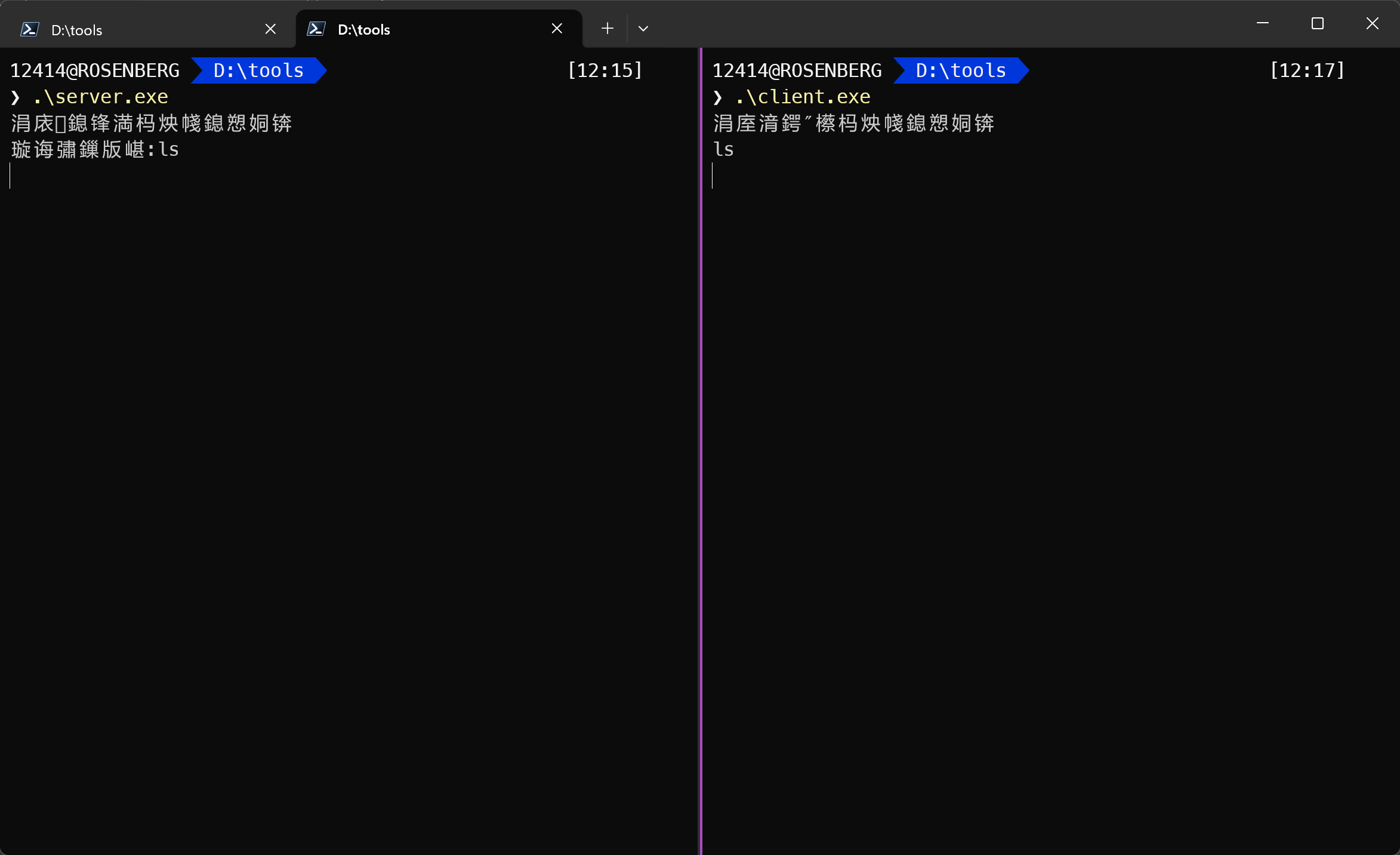The width and height of the screenshot is (1400, 855).
Task: Click the blue D:\tools prompt segment in the server pane
Action: (x=258, y=70)
